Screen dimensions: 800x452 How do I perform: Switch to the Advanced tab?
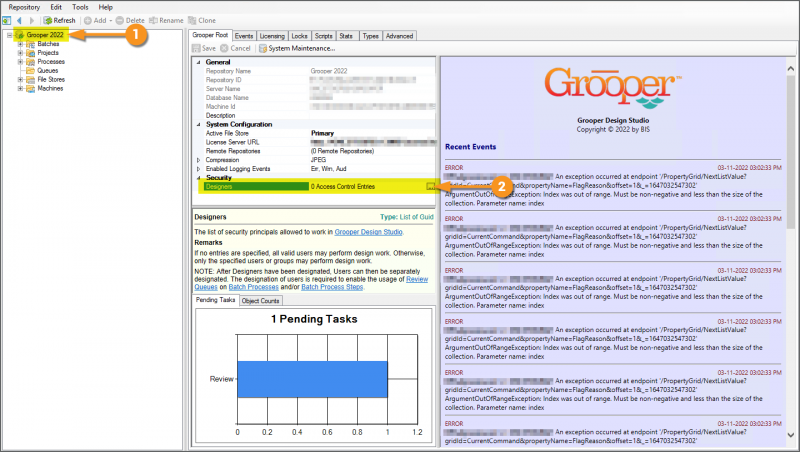(399, 36)
